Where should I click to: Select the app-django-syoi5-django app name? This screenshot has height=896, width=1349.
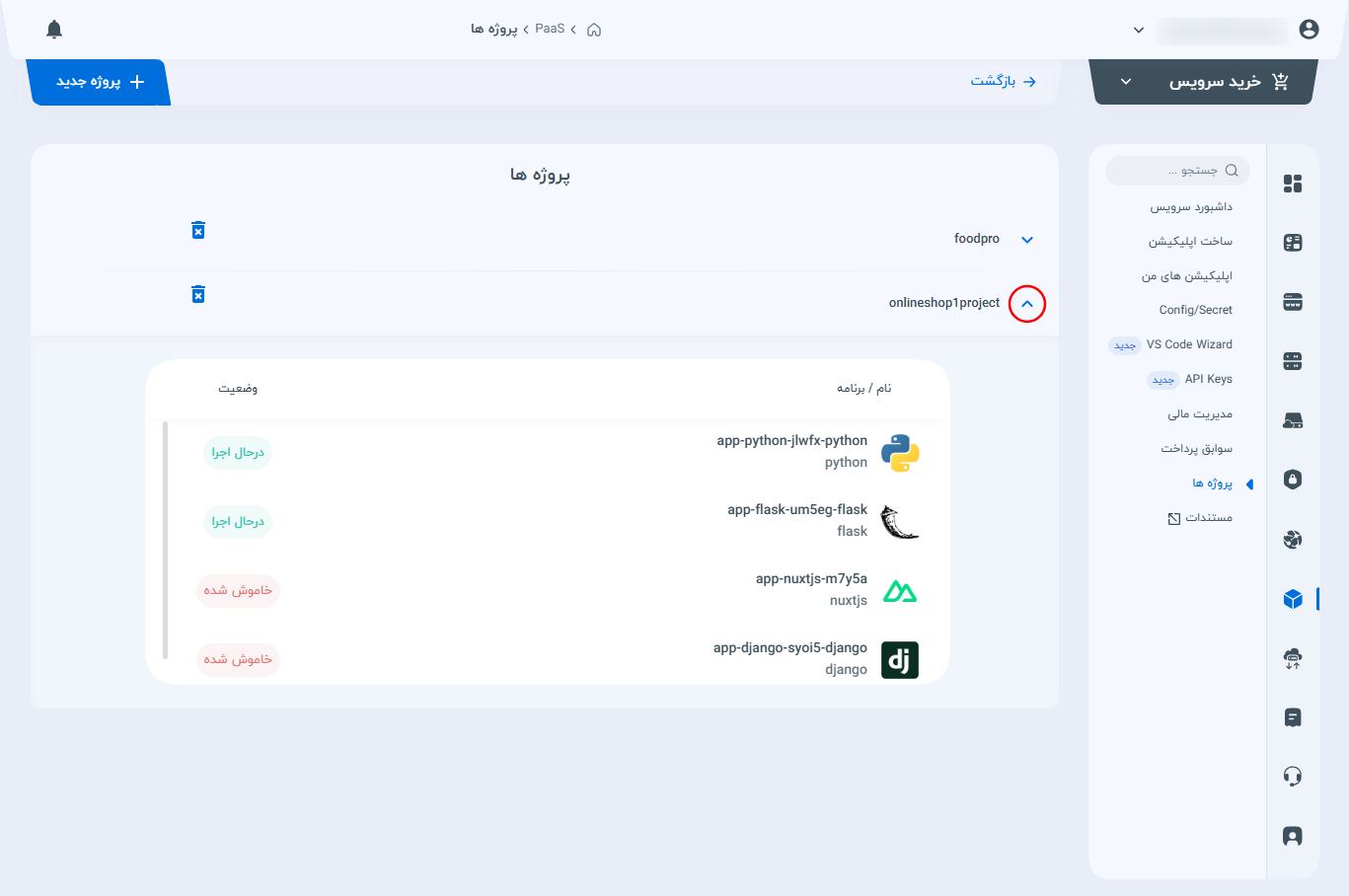point(790,648)
